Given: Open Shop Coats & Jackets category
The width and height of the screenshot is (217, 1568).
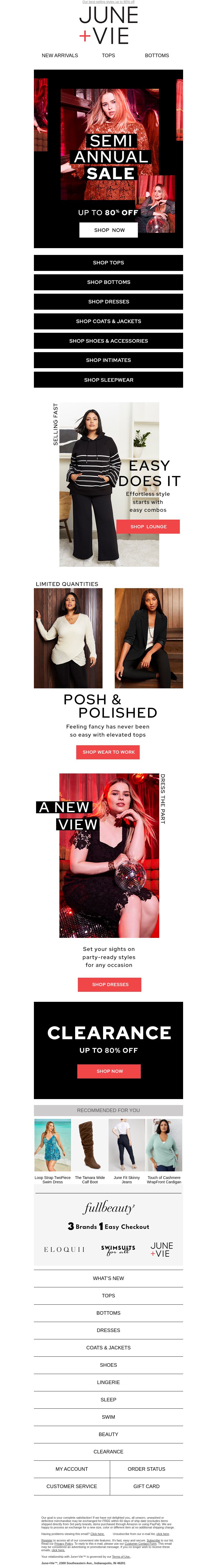Looking at the screenshot, I should tap(108, 321).
